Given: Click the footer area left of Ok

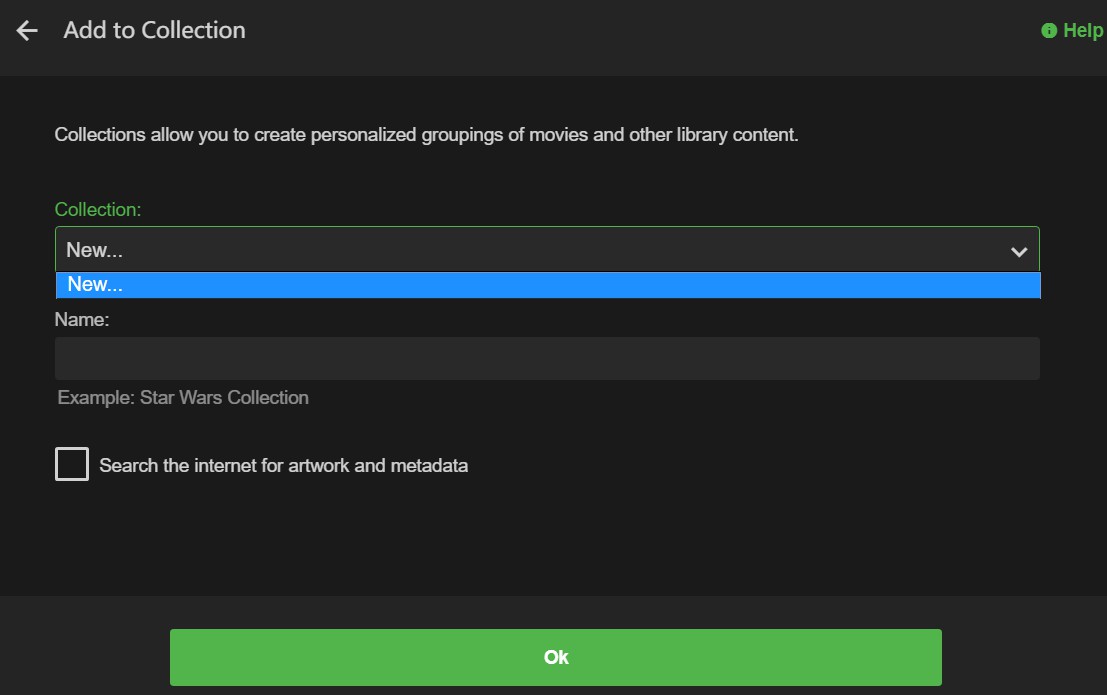Looking at the screenshot, I should pyautogui.click(x=85, y=656).
